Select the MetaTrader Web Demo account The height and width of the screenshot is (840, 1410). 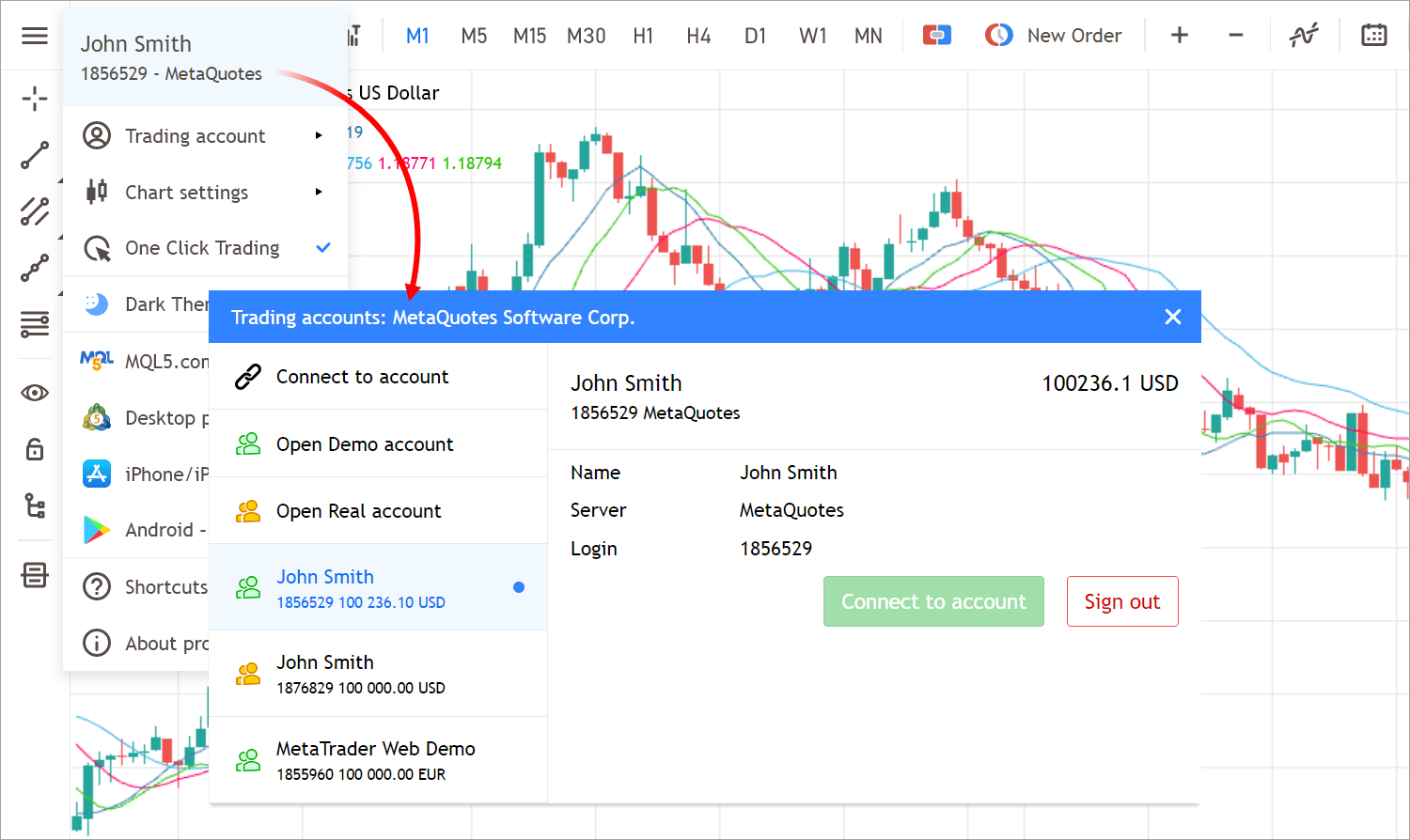[x=375, y=759]
